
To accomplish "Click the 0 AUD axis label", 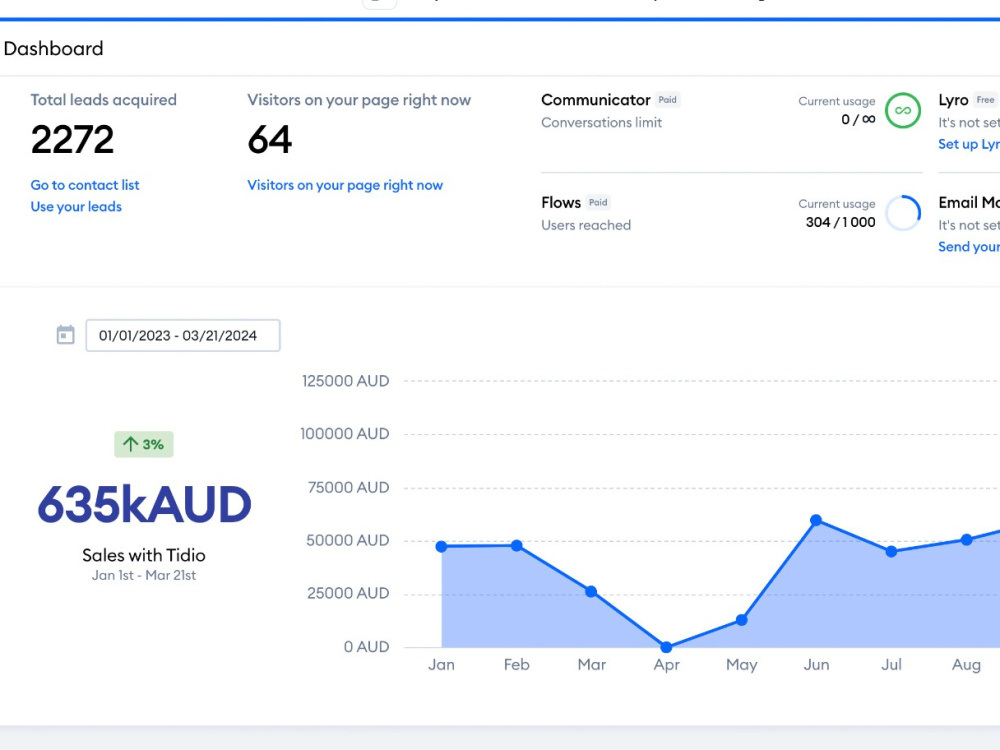I will pos(367,647).
